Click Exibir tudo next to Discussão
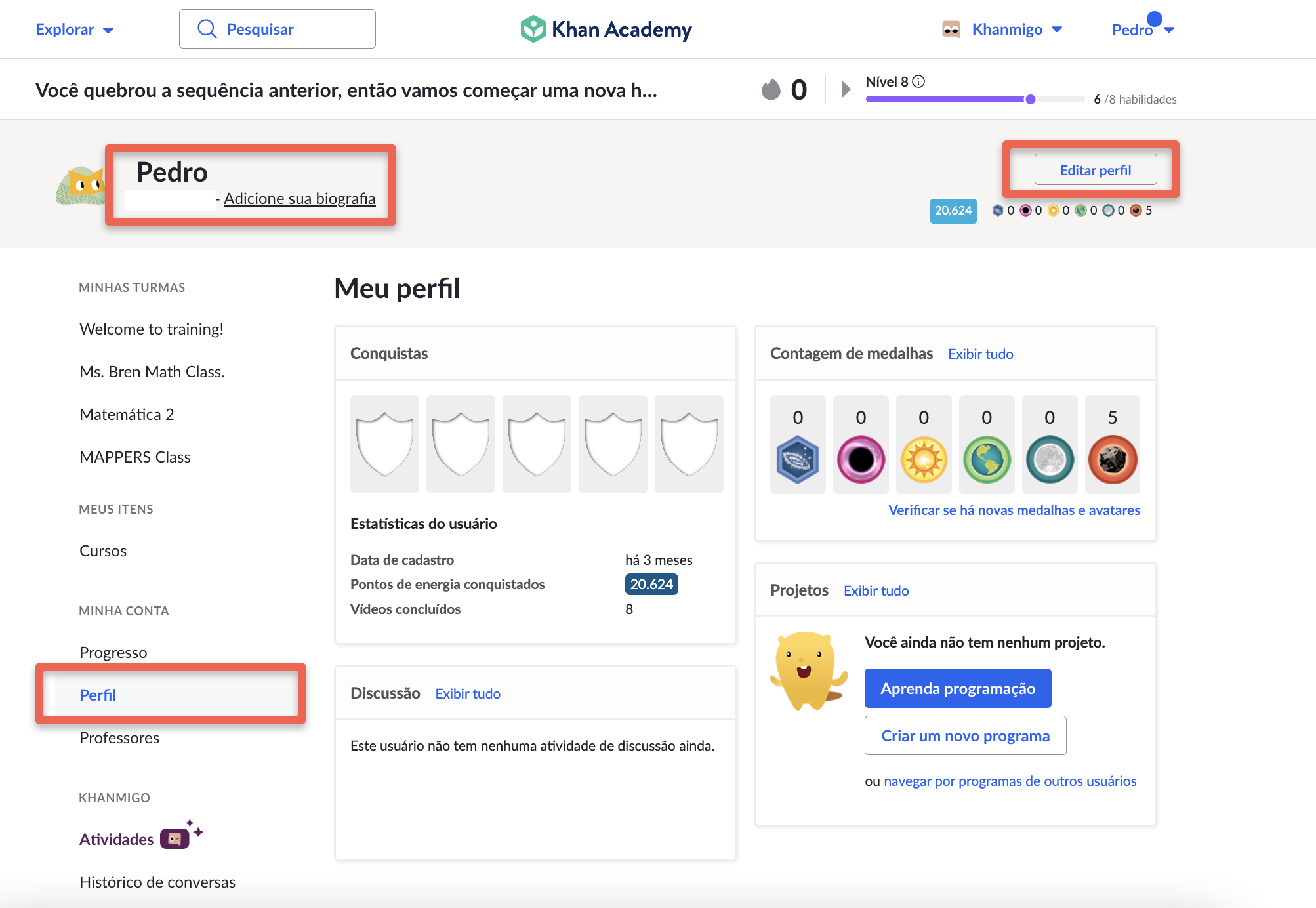 (x=468, y=693)
